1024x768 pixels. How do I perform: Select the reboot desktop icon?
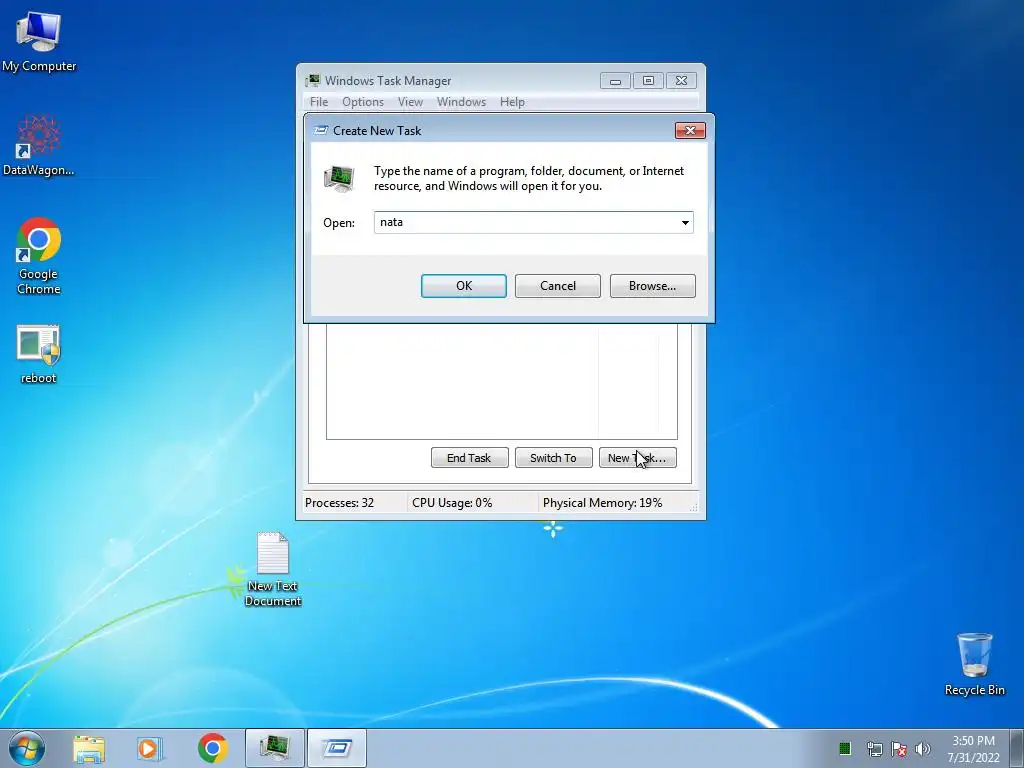pyautogui.click(x=39, y=353)
